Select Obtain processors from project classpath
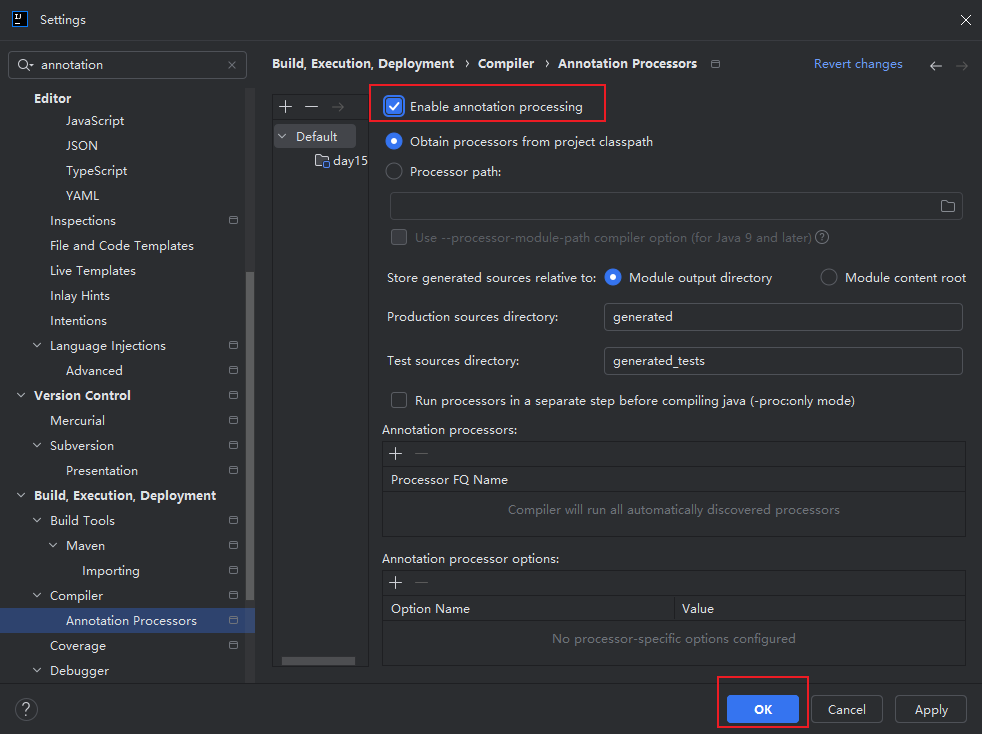982x734 pixels. [x=394, y=142]
